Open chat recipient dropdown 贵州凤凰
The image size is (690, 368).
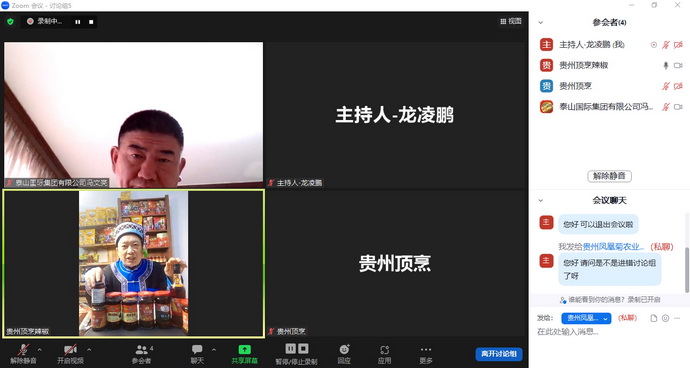pos(586,318)
